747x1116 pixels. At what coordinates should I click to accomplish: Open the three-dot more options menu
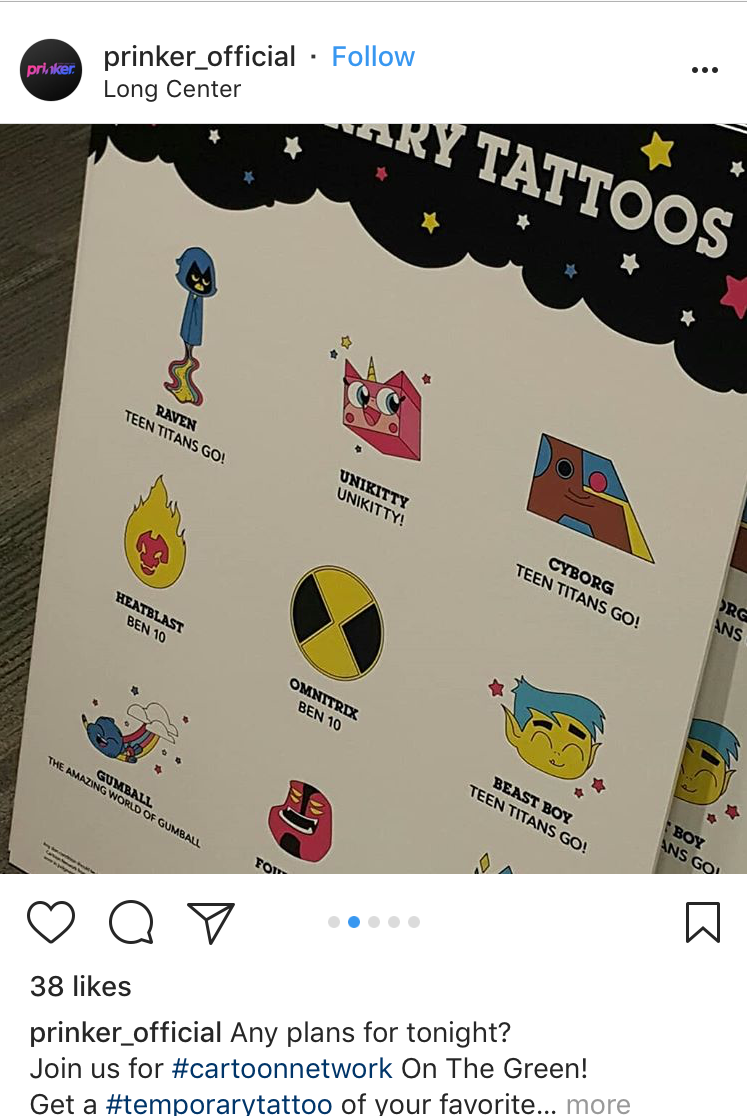point(704,70)
